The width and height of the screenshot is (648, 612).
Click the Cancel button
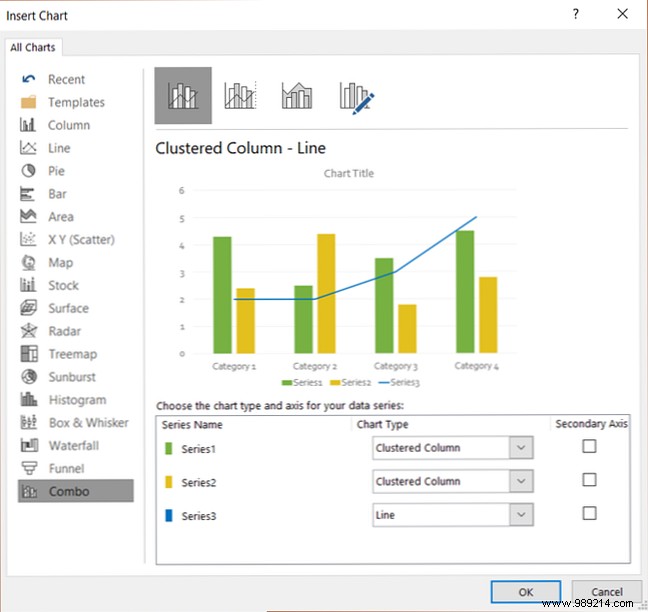pos(607,592)
